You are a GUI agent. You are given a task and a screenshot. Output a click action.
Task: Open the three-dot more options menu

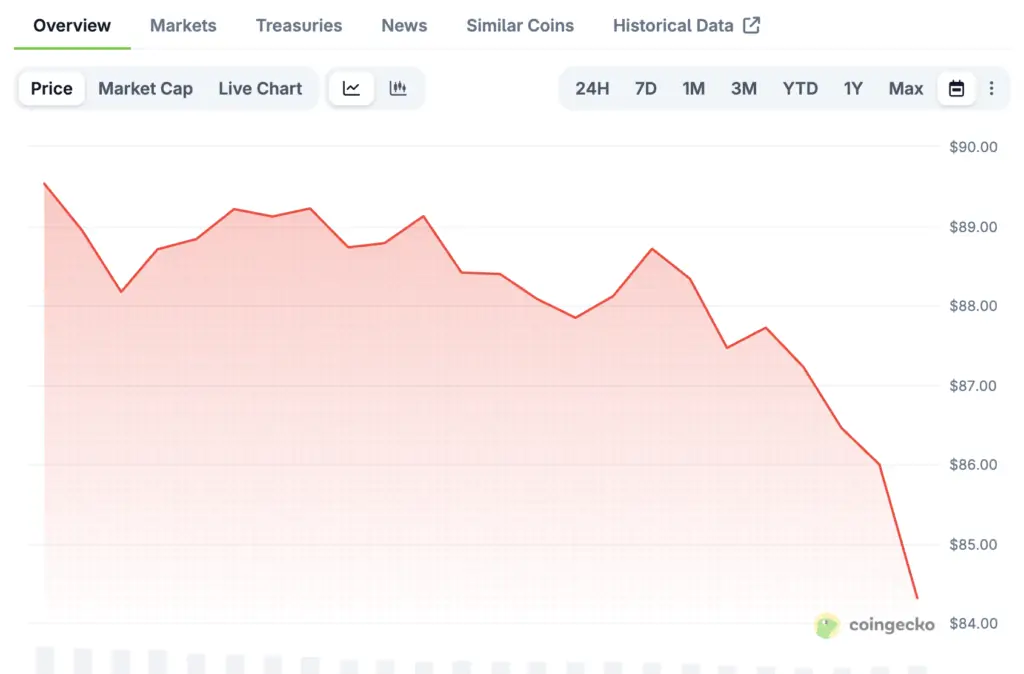click(991, 88)
